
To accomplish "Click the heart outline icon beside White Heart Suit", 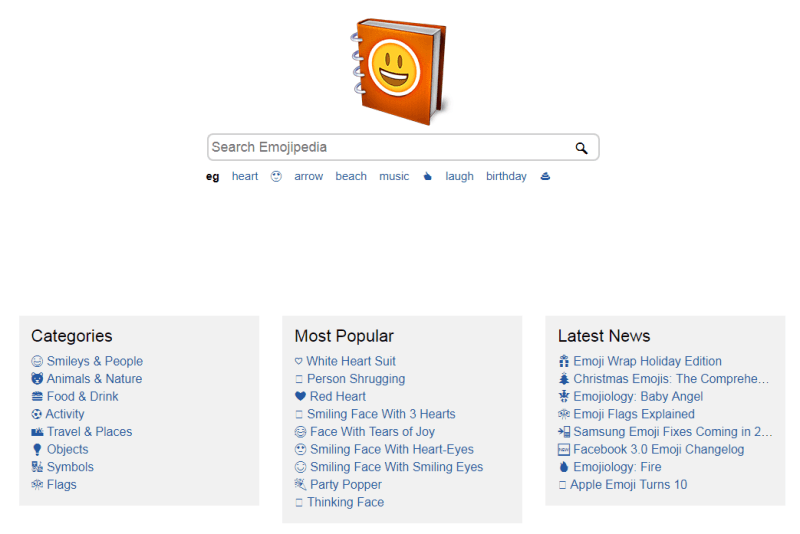I will [298, 361].
